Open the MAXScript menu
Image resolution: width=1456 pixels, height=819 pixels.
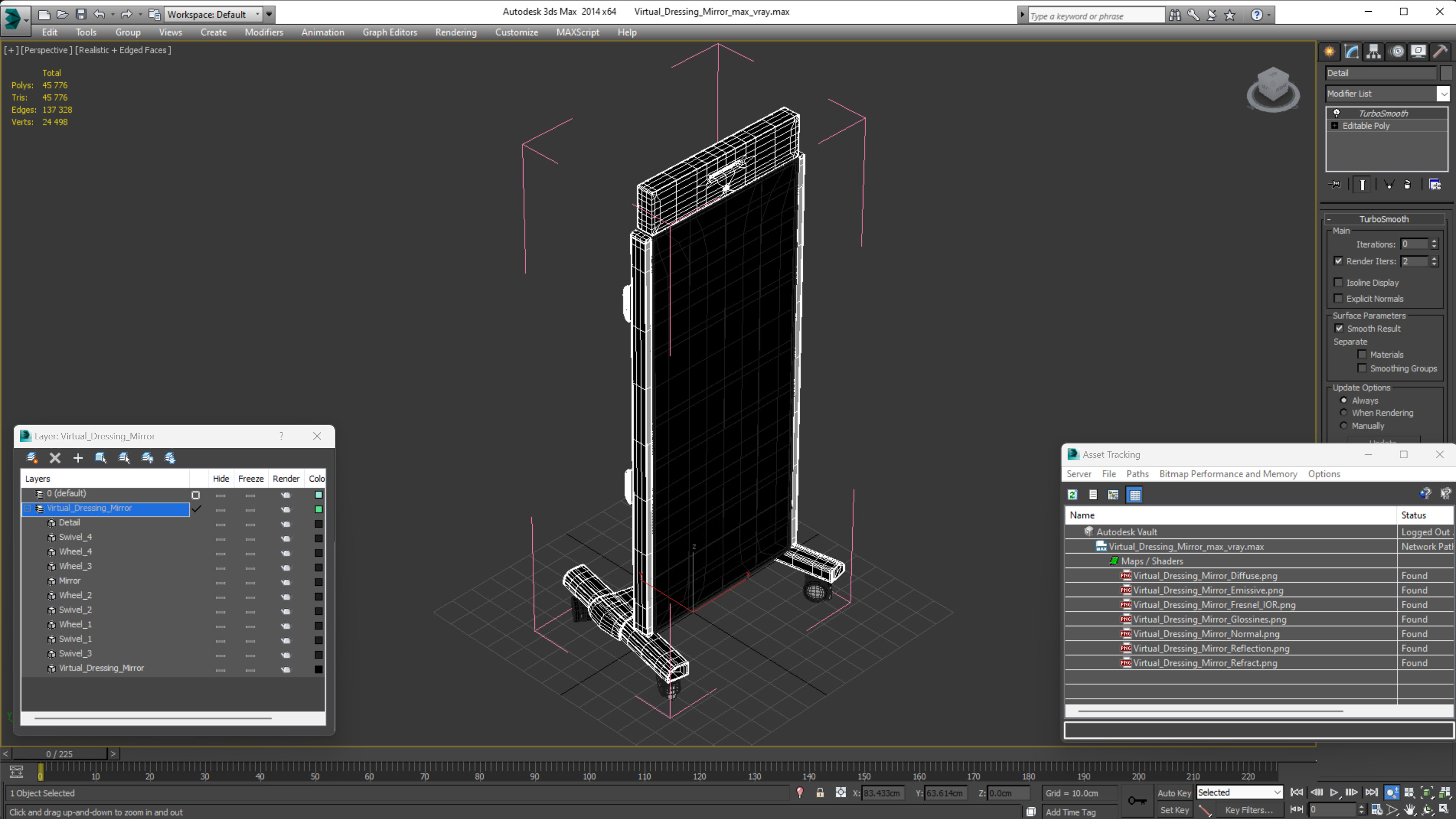578,32
